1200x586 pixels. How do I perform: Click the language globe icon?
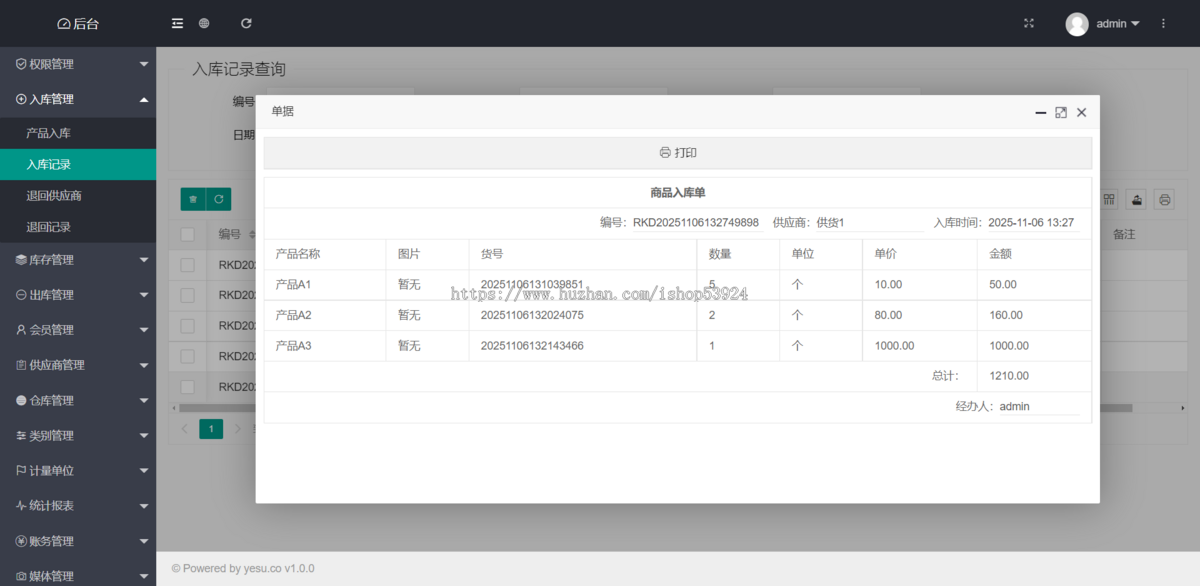pyautogui.click(x=204, y=23)
